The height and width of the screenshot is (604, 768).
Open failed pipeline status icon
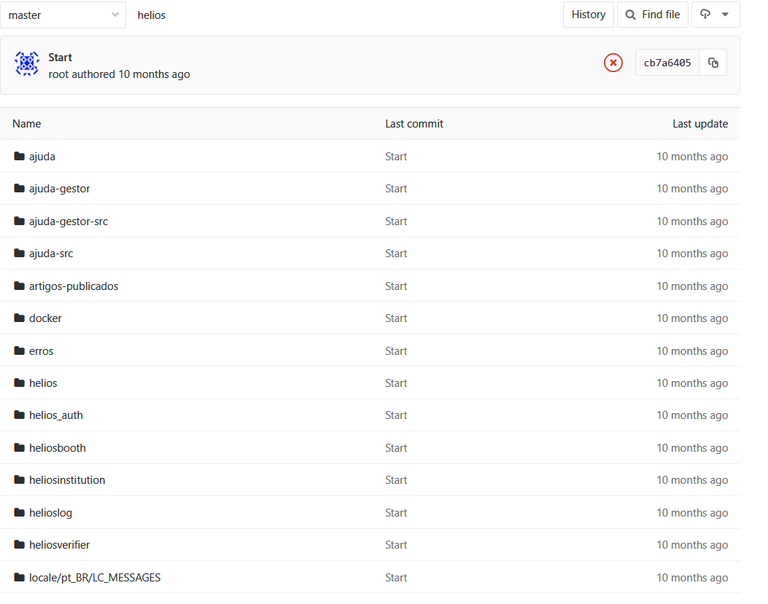(x=613, y=63)
